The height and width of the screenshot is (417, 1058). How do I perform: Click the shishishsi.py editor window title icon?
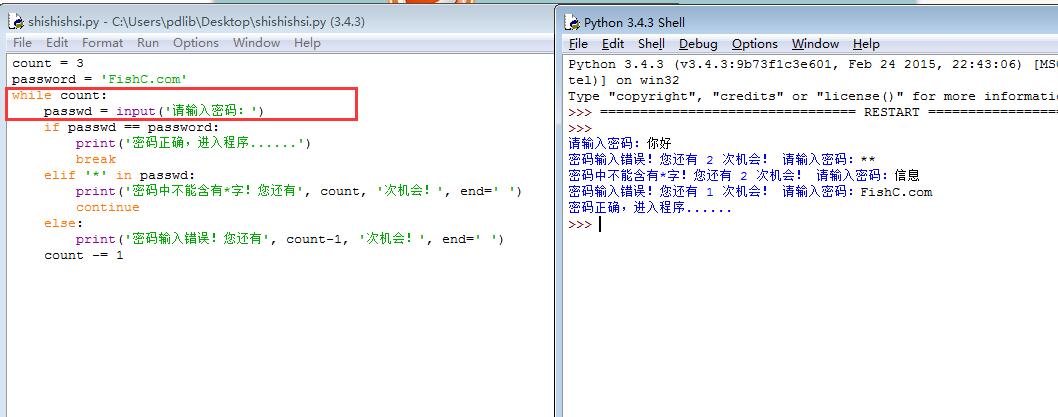16,21
